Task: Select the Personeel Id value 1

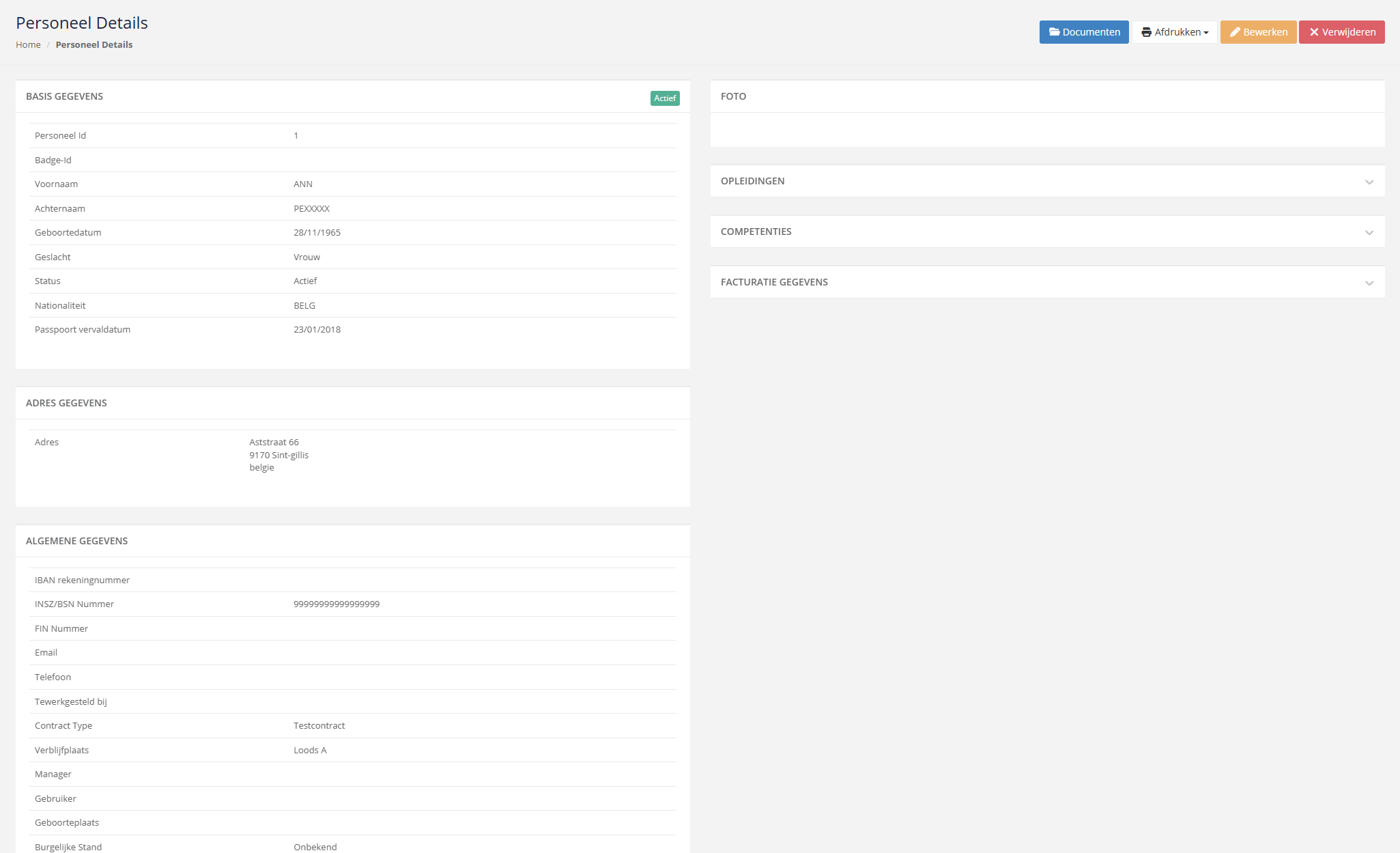Action: (x=296, y=136)
